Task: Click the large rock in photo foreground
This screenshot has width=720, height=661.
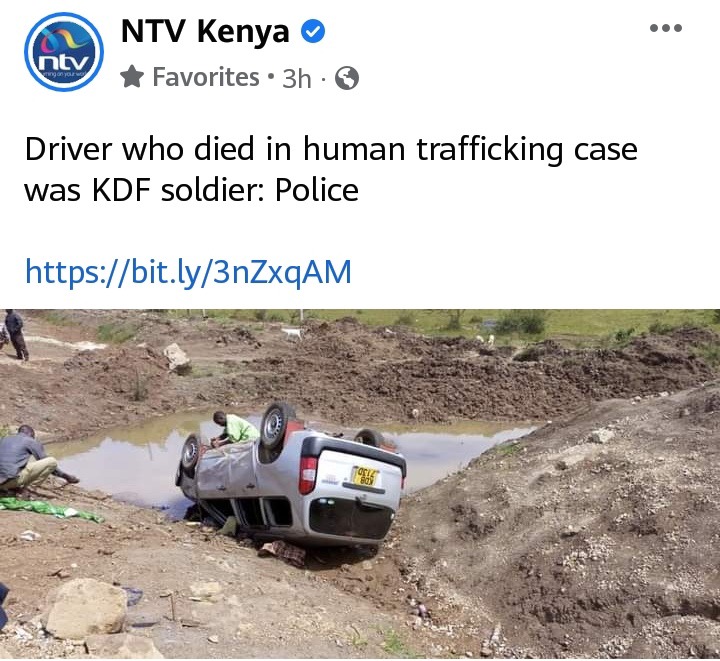Action: coord(86,609)
